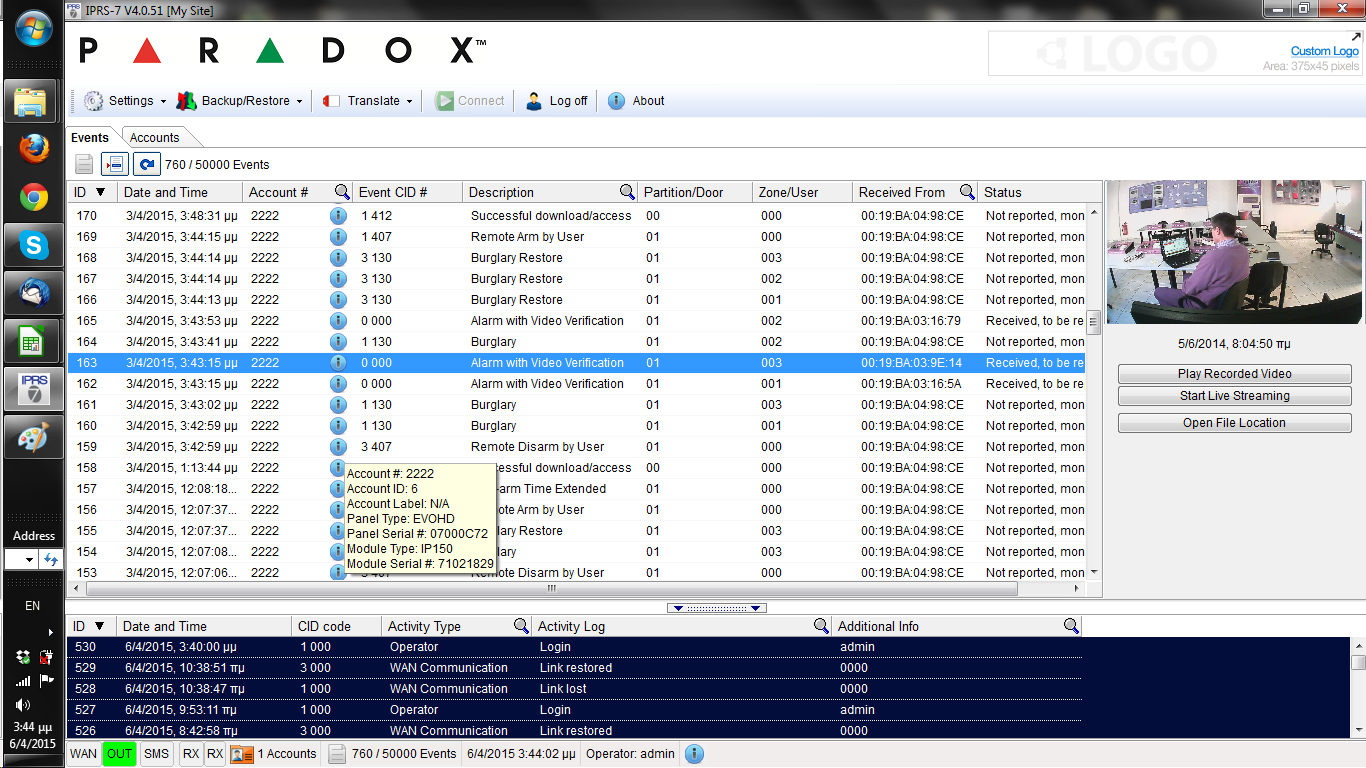Click the Date and Time events column header
1366x768 pixels.
[x=180, y=192]
